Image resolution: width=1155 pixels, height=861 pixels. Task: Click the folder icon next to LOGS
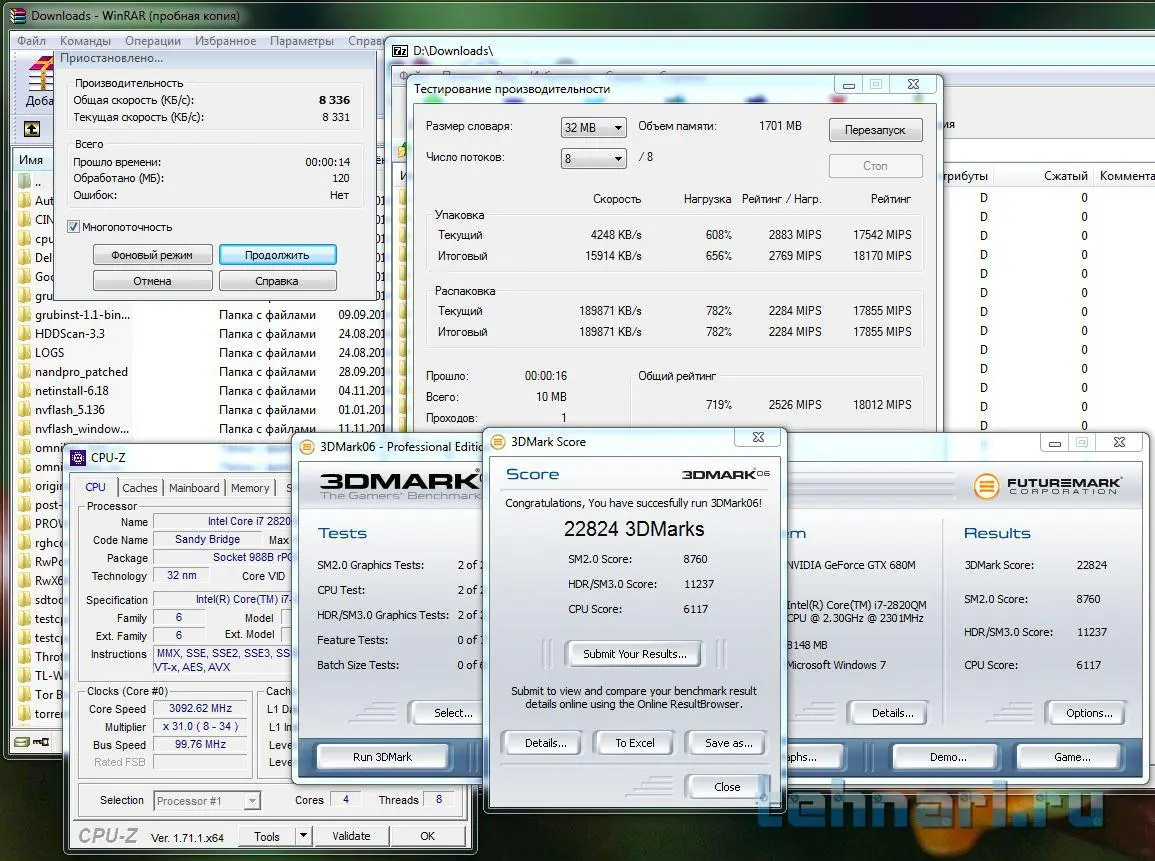(25, 353)
